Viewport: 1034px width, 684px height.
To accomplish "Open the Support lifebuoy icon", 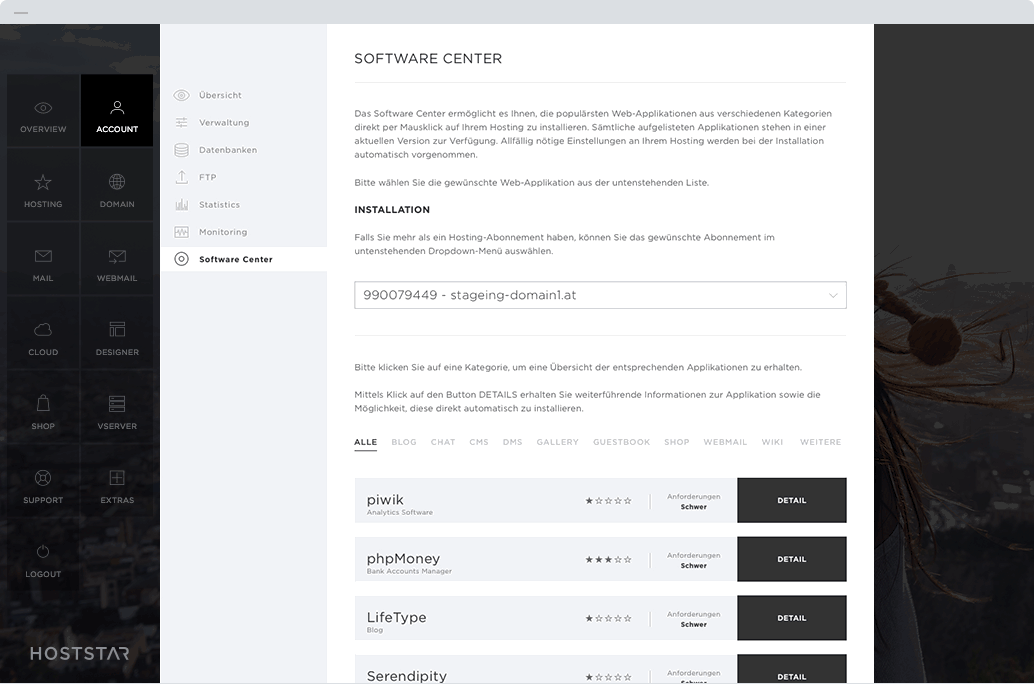I will pyautogui.click(x=43, y=478).
